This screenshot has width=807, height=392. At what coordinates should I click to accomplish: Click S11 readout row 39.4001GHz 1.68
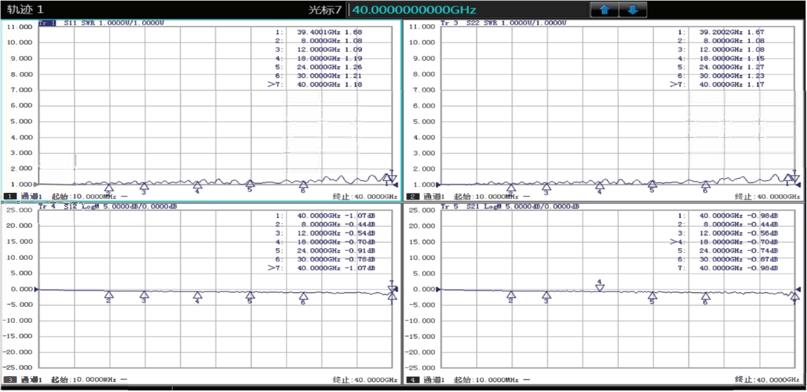pos(319,32)
